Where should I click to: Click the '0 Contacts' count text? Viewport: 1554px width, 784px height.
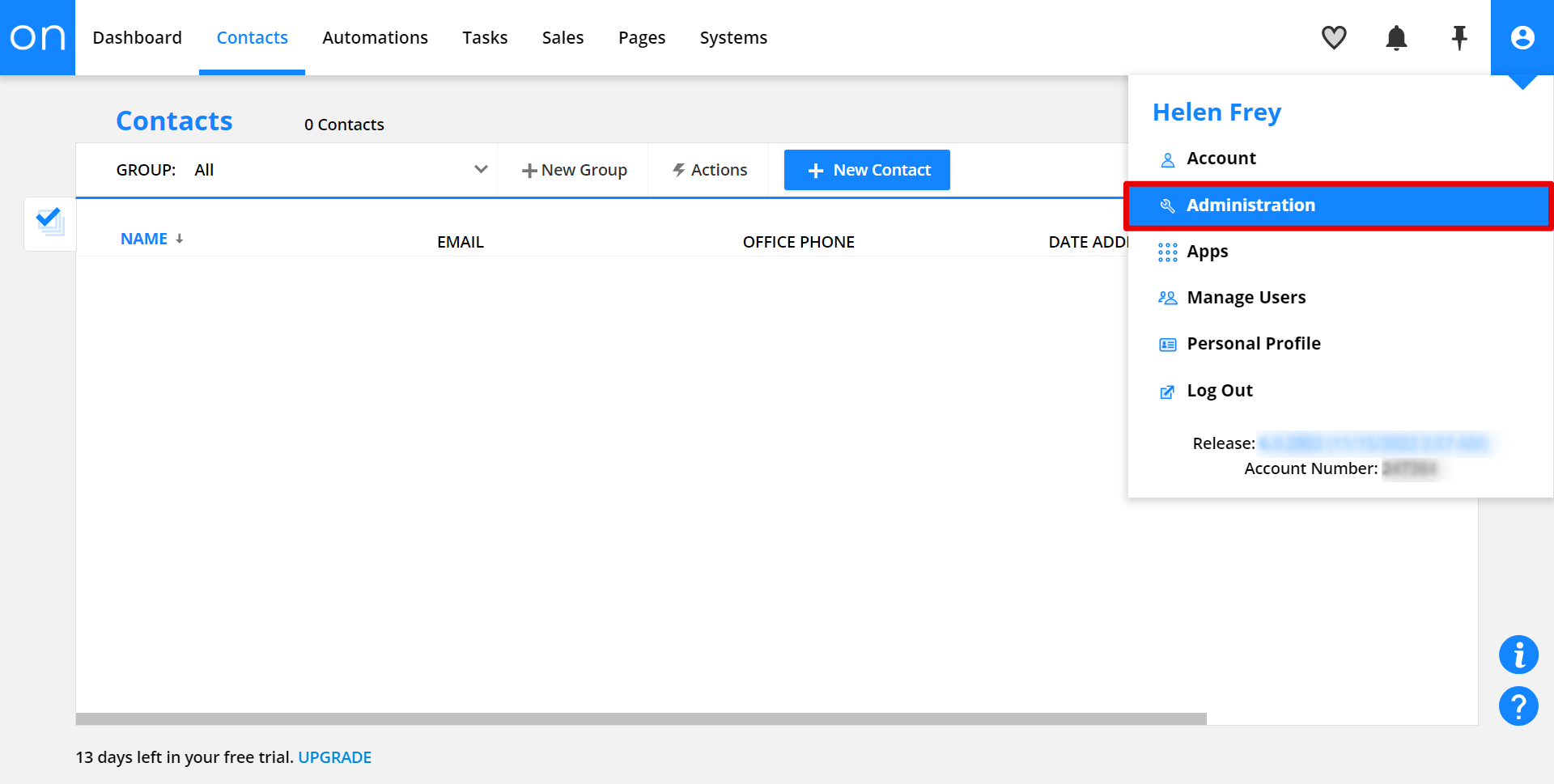[344, 125]
